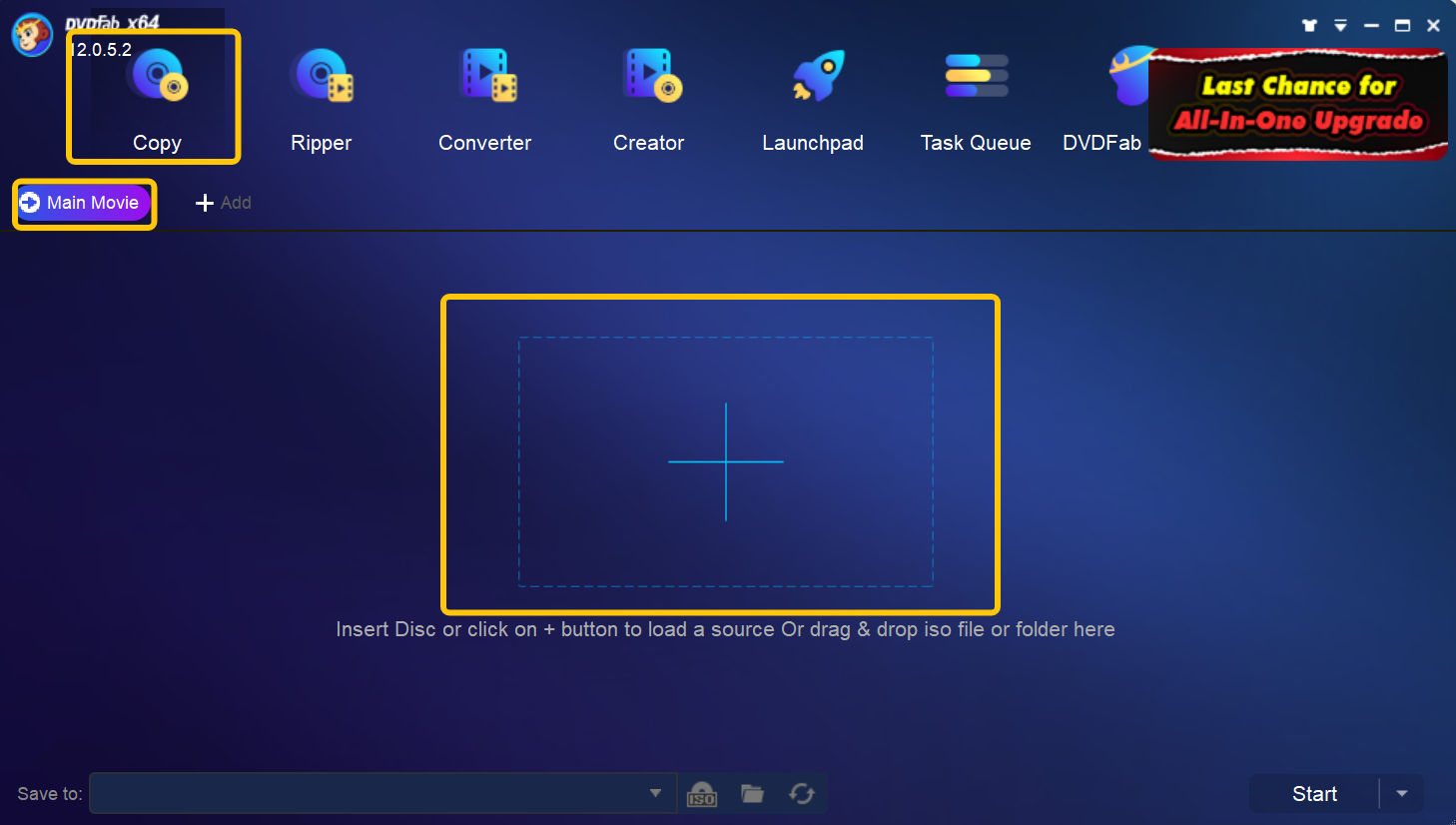Open the skin (shirt) icon in title bar
The width and height of the screenshot is (1456, 825).
point(1309,25)
